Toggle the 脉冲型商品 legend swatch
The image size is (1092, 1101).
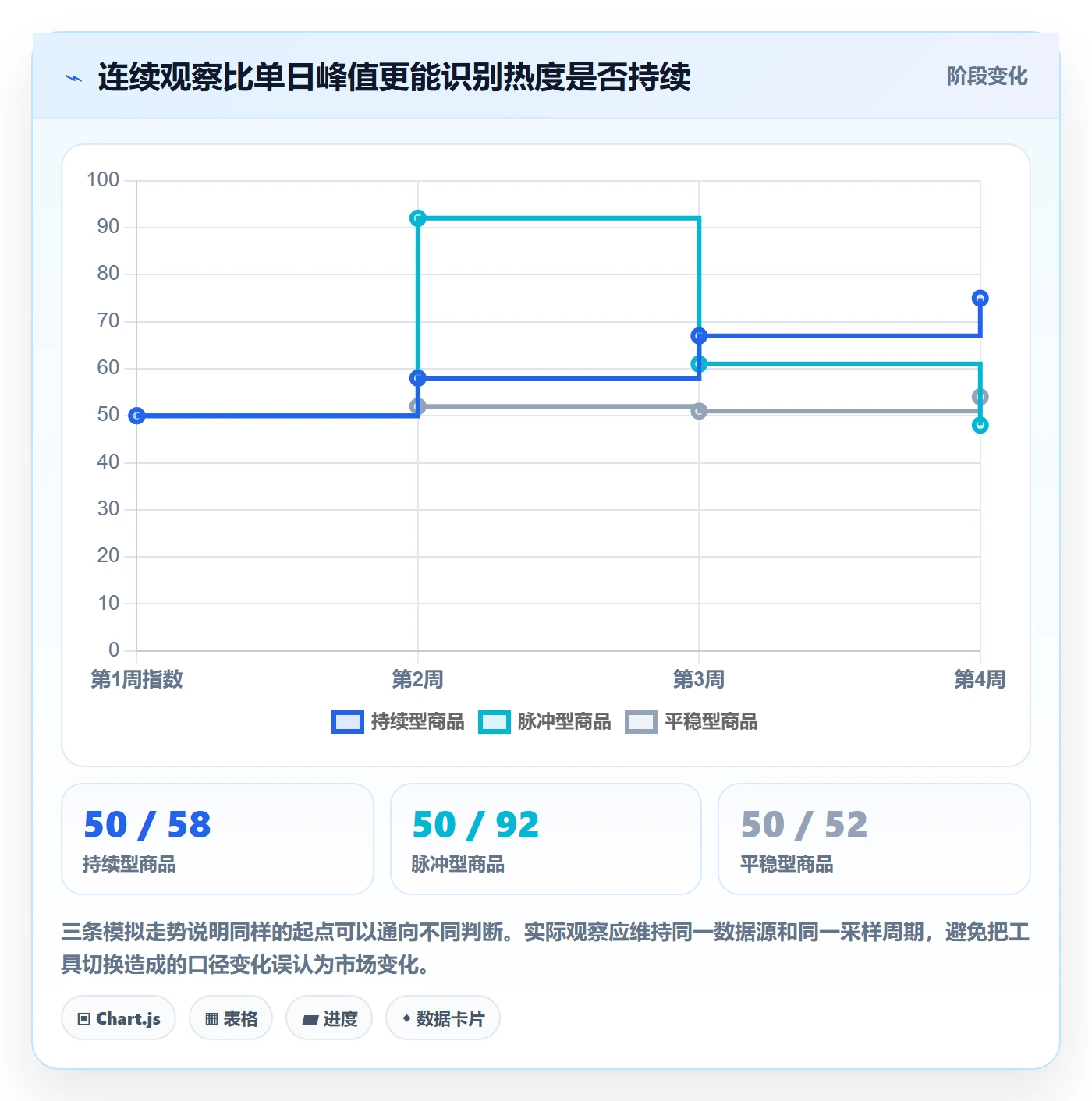[494, 722]
